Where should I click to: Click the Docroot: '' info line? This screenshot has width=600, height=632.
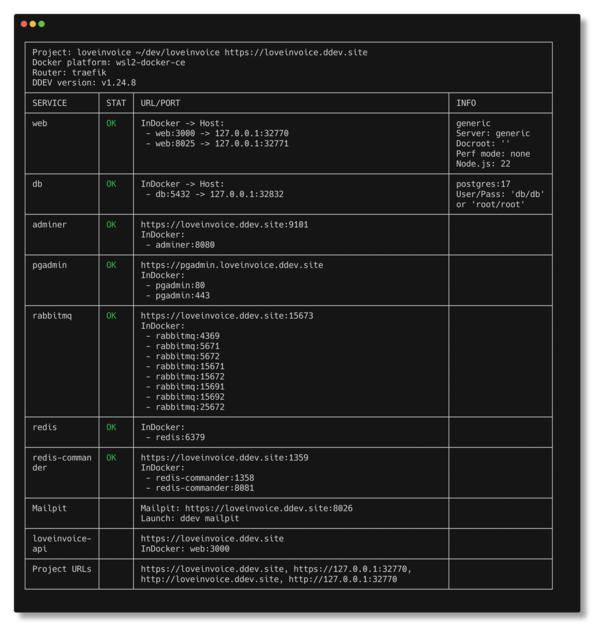[x=483, y=143]
